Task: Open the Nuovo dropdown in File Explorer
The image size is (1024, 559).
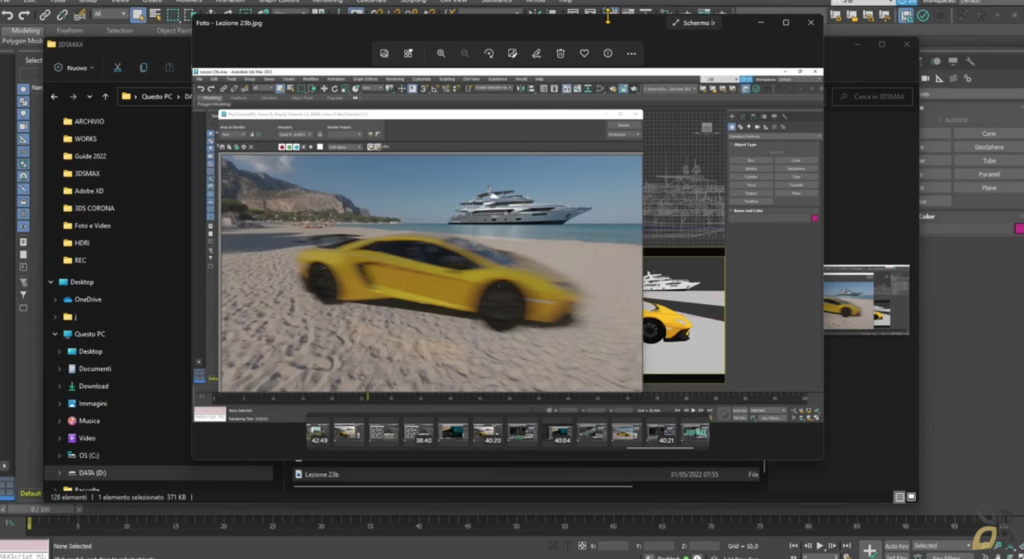Action: pos(74,67)
